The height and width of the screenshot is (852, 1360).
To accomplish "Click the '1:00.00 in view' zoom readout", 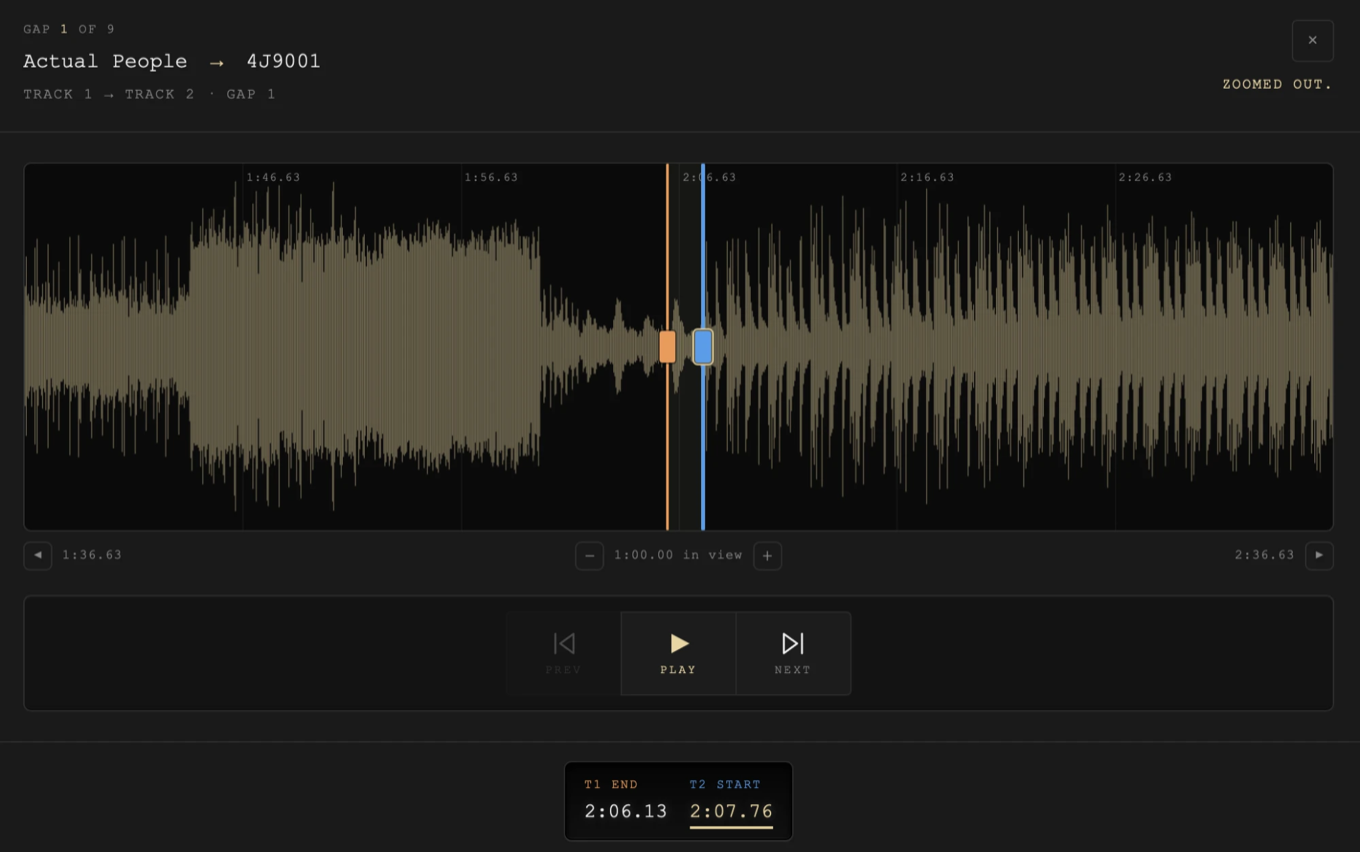I will pyautogui.click(x=678, y=555).
